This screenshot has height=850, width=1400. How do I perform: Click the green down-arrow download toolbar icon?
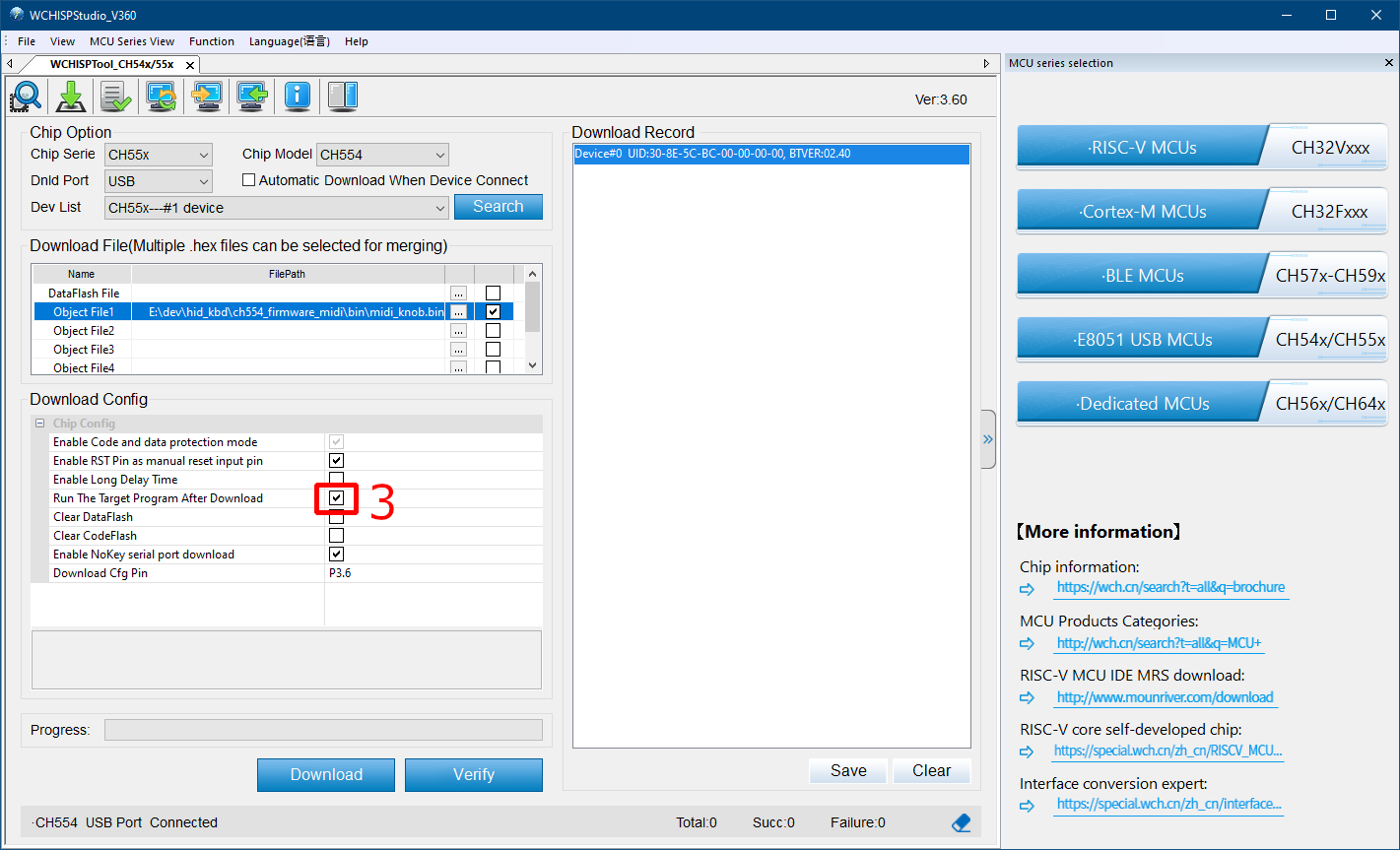pos(71,96)
